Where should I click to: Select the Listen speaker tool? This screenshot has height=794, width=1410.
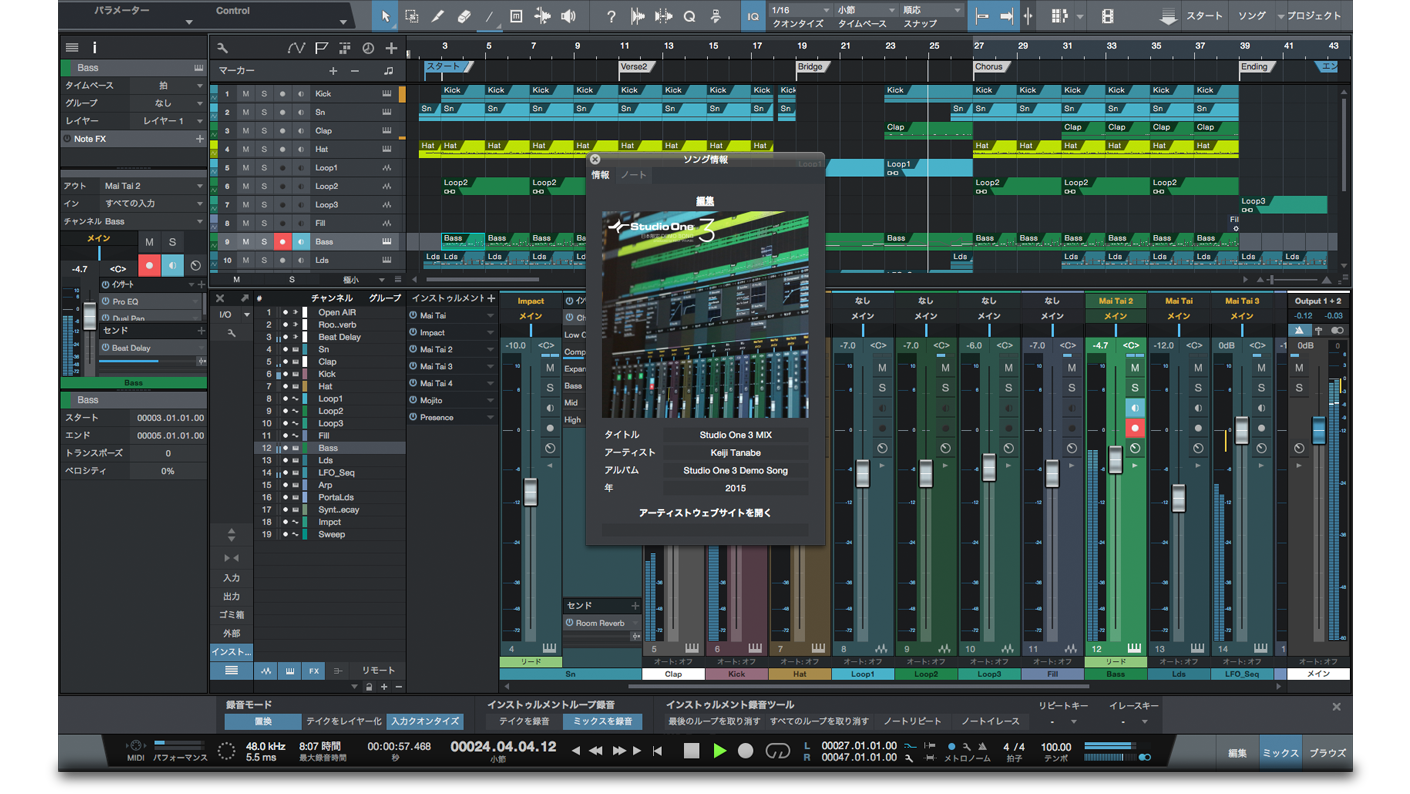pos(568,17)
